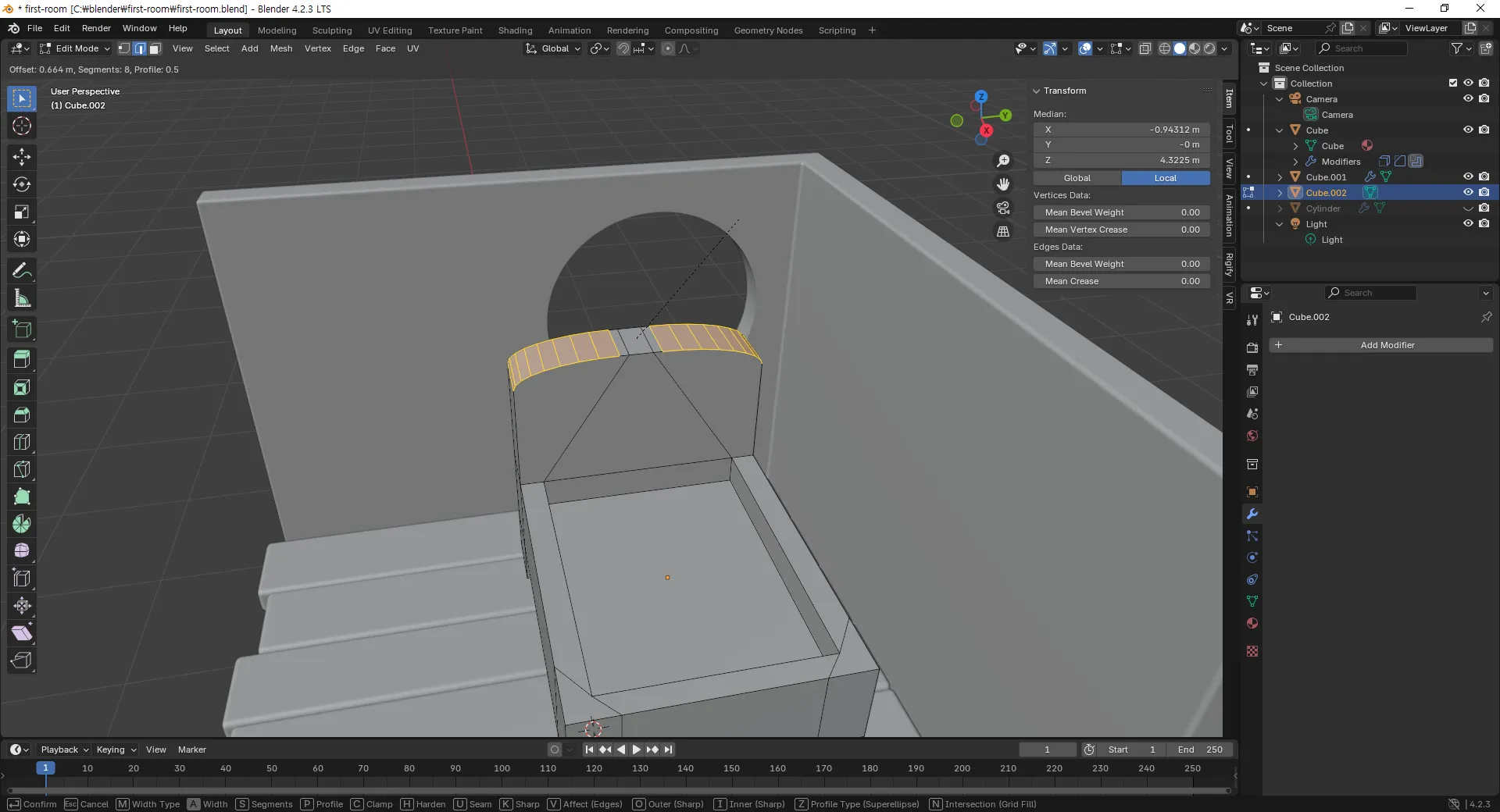Open Modifiers wrench properties tab
The height and width of the screenshot is (812, 1500).
(1252, 514)
